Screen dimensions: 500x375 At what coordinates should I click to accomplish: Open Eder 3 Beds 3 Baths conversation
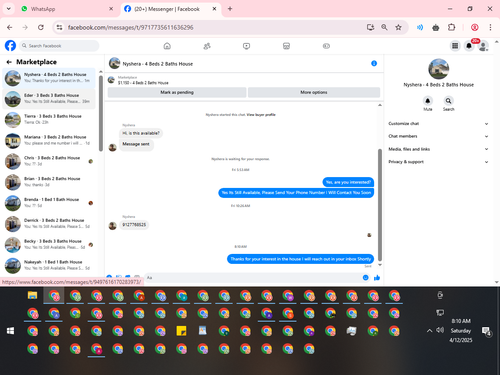(x=49, y=99)
